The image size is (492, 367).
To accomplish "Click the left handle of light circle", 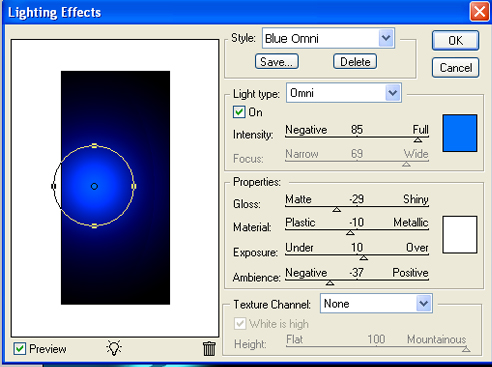I will 54,186.
